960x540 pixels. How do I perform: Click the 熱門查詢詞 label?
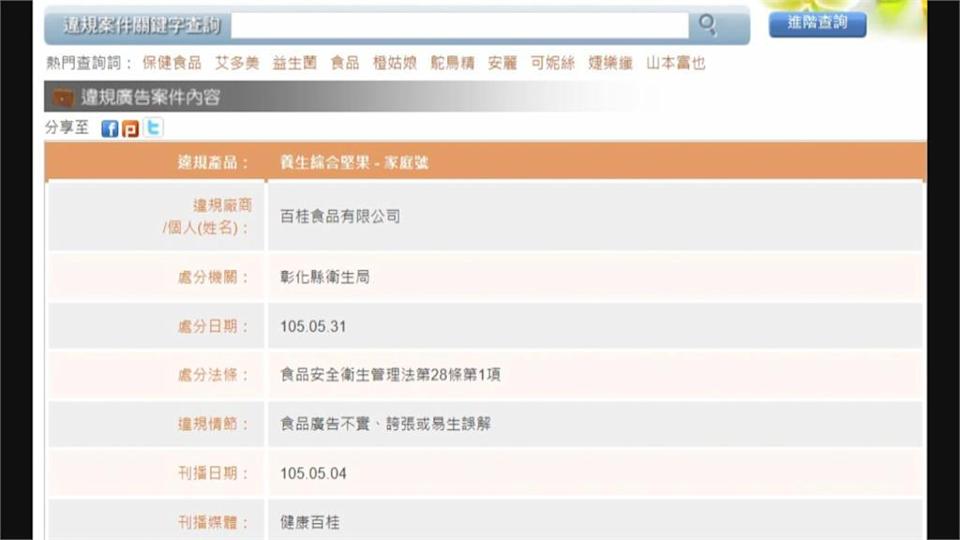[89, 63]
